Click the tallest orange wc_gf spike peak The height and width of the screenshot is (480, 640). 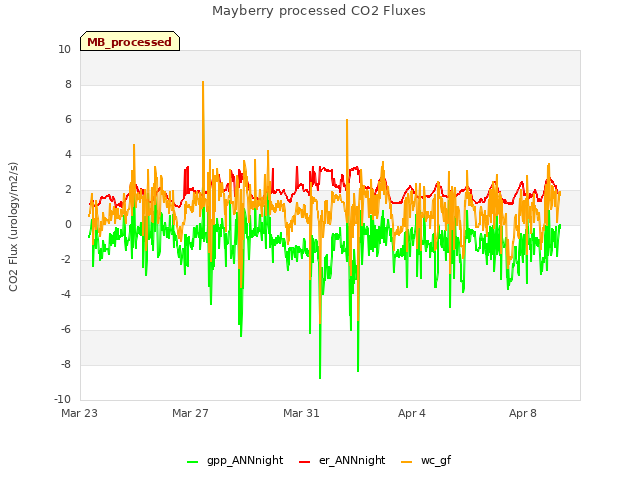click(203, 82)
